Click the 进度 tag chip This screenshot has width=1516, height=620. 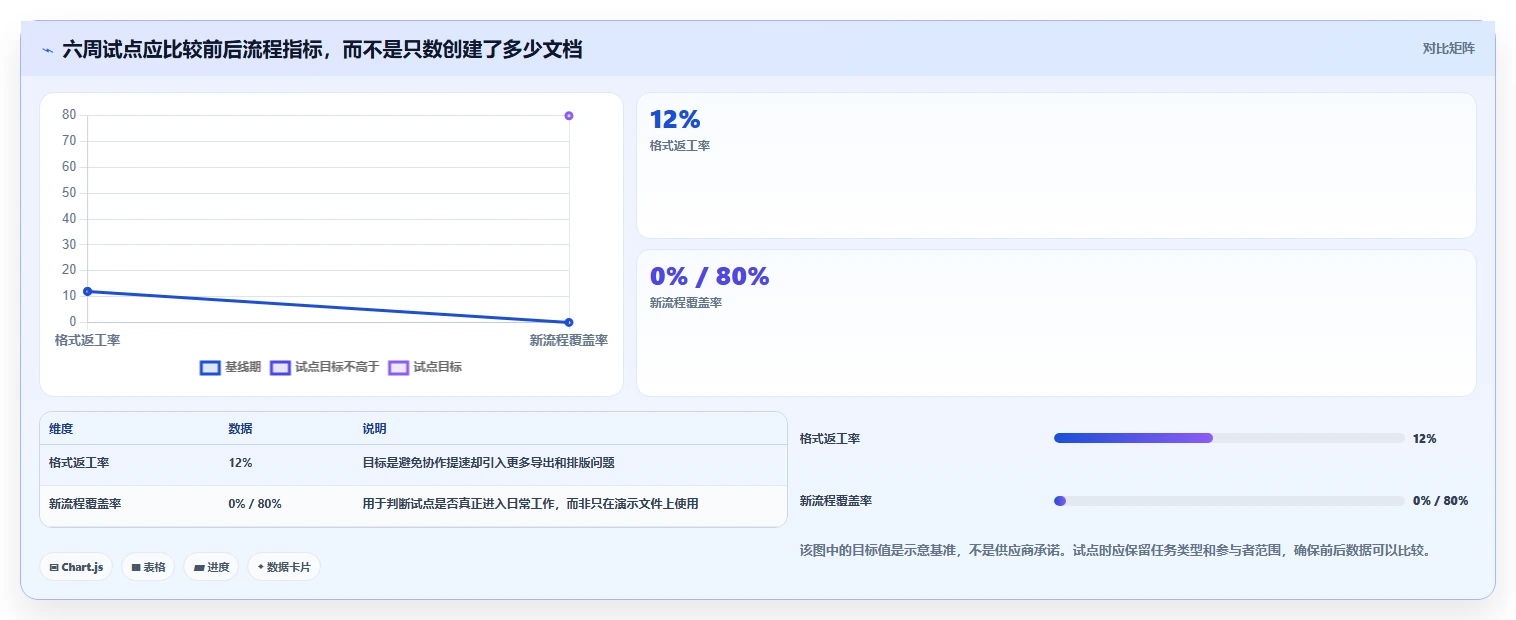click(x=211, y=567)
